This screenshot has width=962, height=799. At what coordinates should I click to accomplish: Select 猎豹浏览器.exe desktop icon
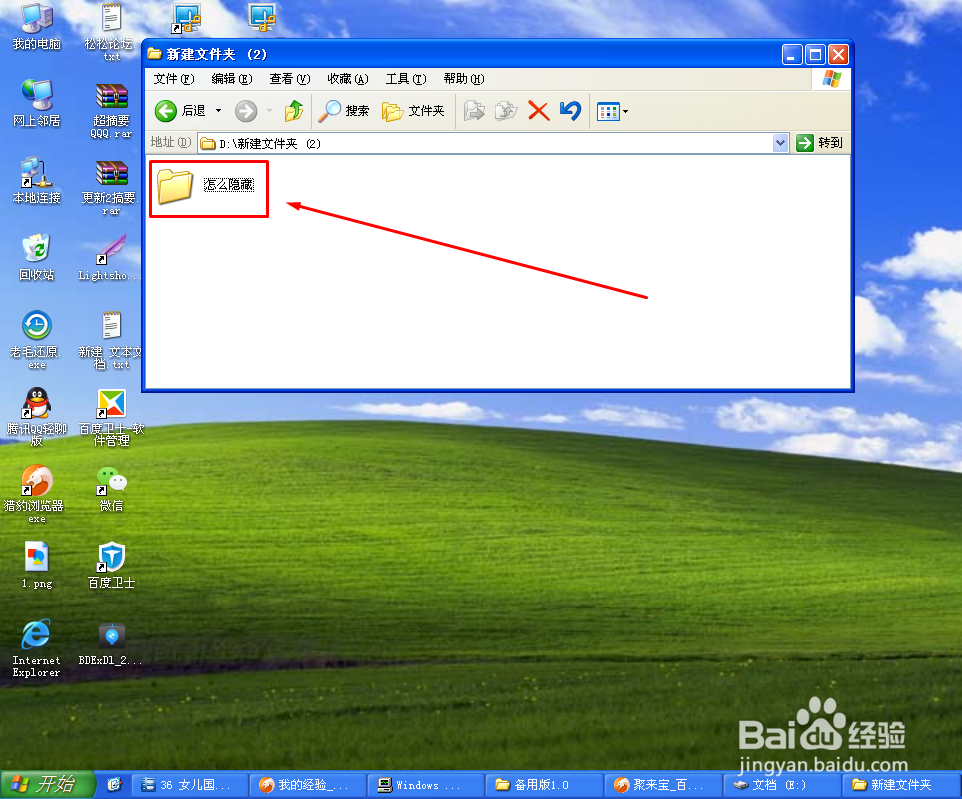tap(36, 494)
